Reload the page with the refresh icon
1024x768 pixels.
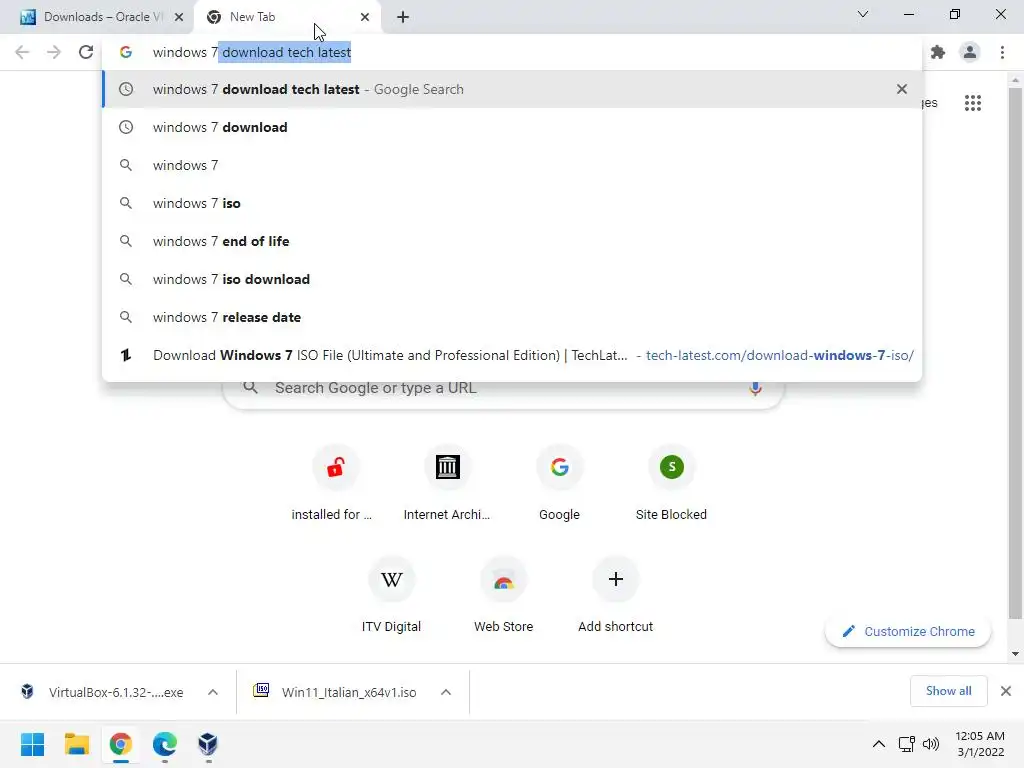pos(86,52)
